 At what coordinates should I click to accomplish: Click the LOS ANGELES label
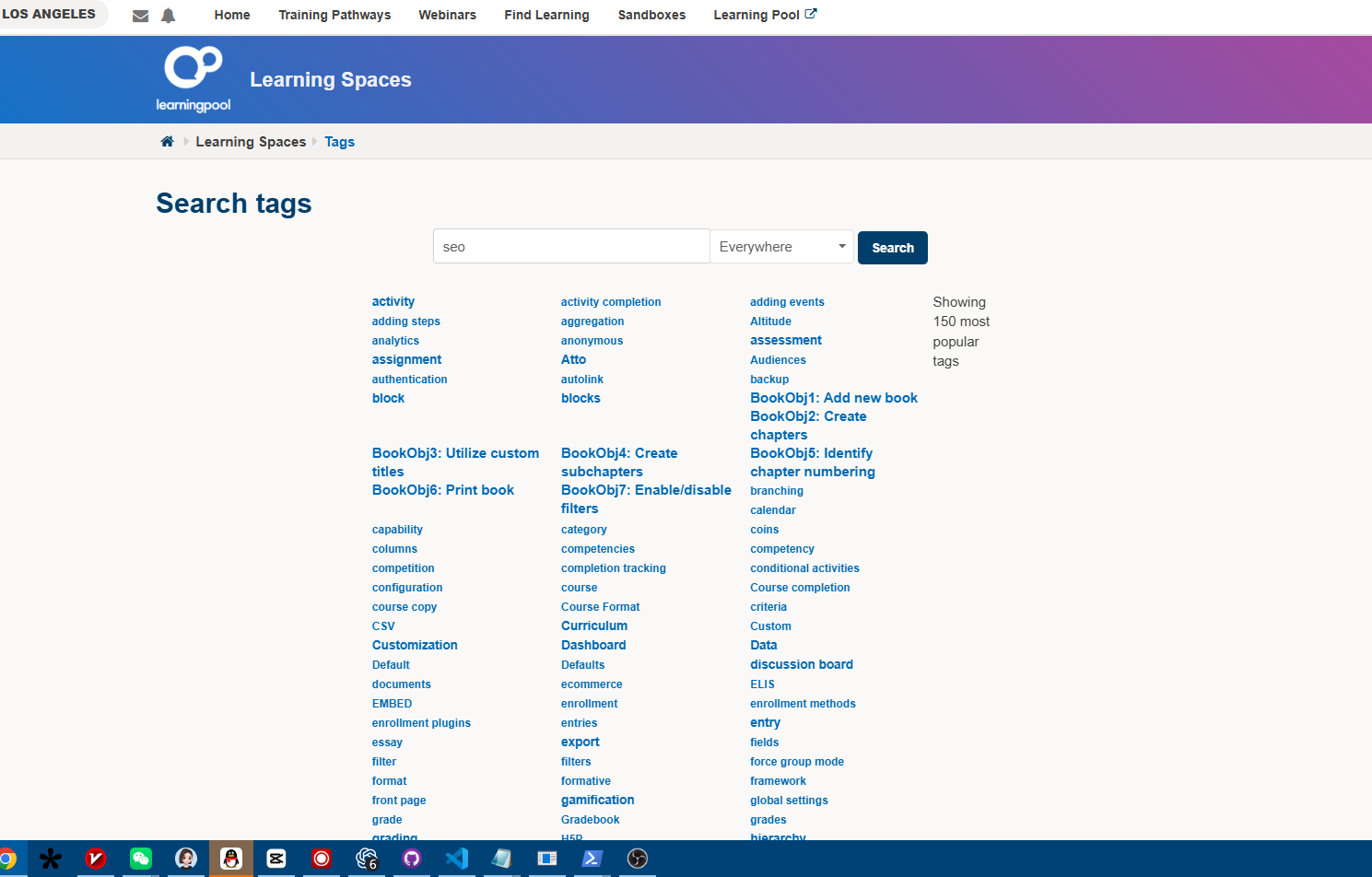[49, 14]
